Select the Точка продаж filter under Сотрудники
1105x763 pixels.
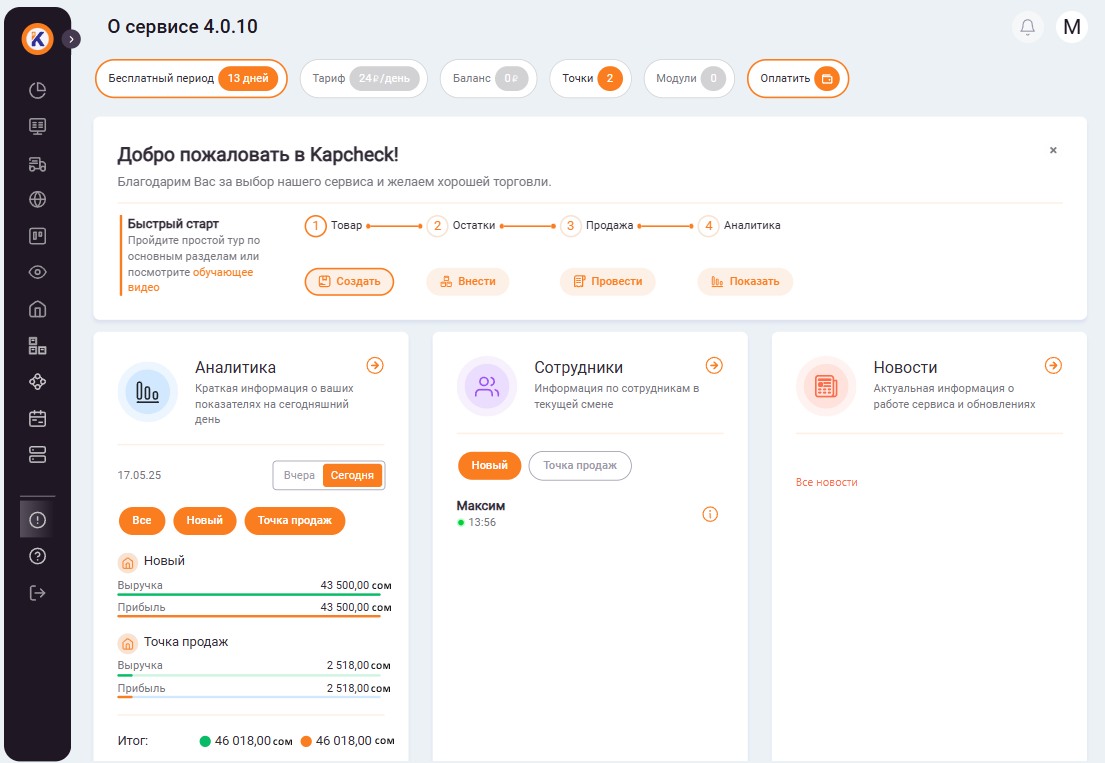[x=580, y=465]
